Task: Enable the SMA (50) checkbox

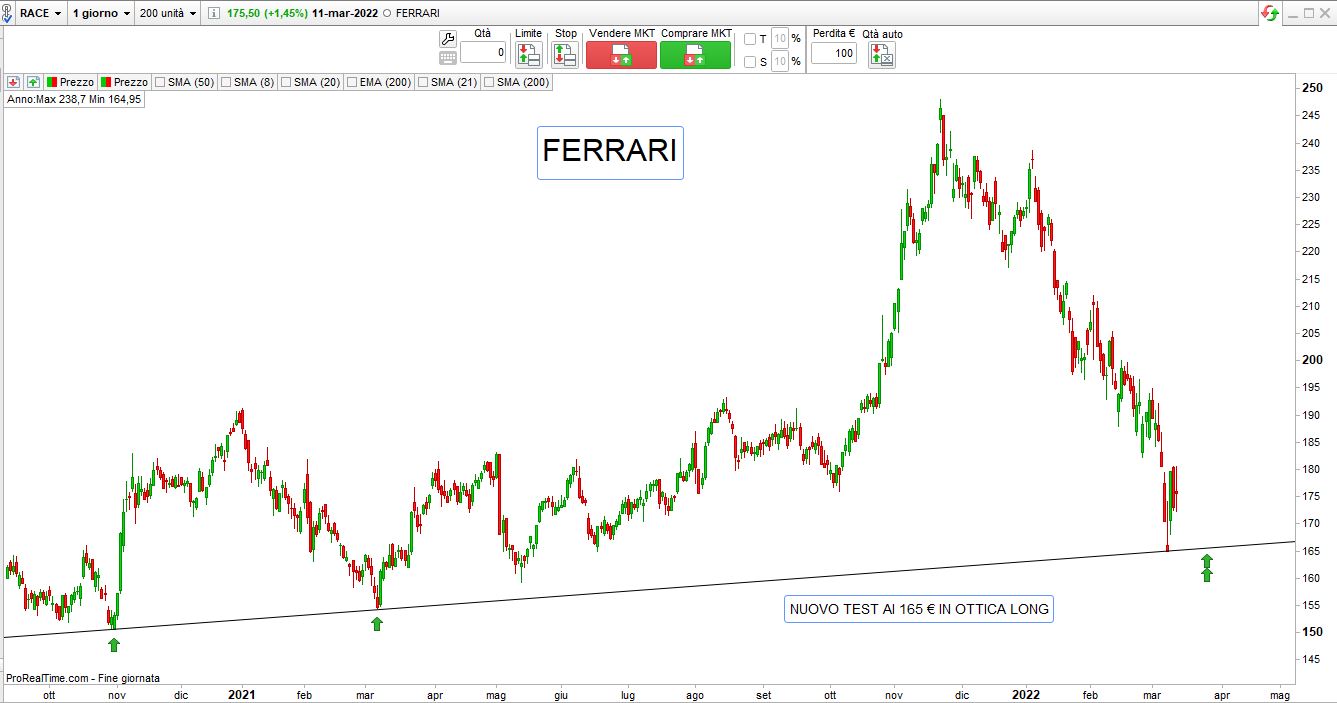Action: pos(160,82)
